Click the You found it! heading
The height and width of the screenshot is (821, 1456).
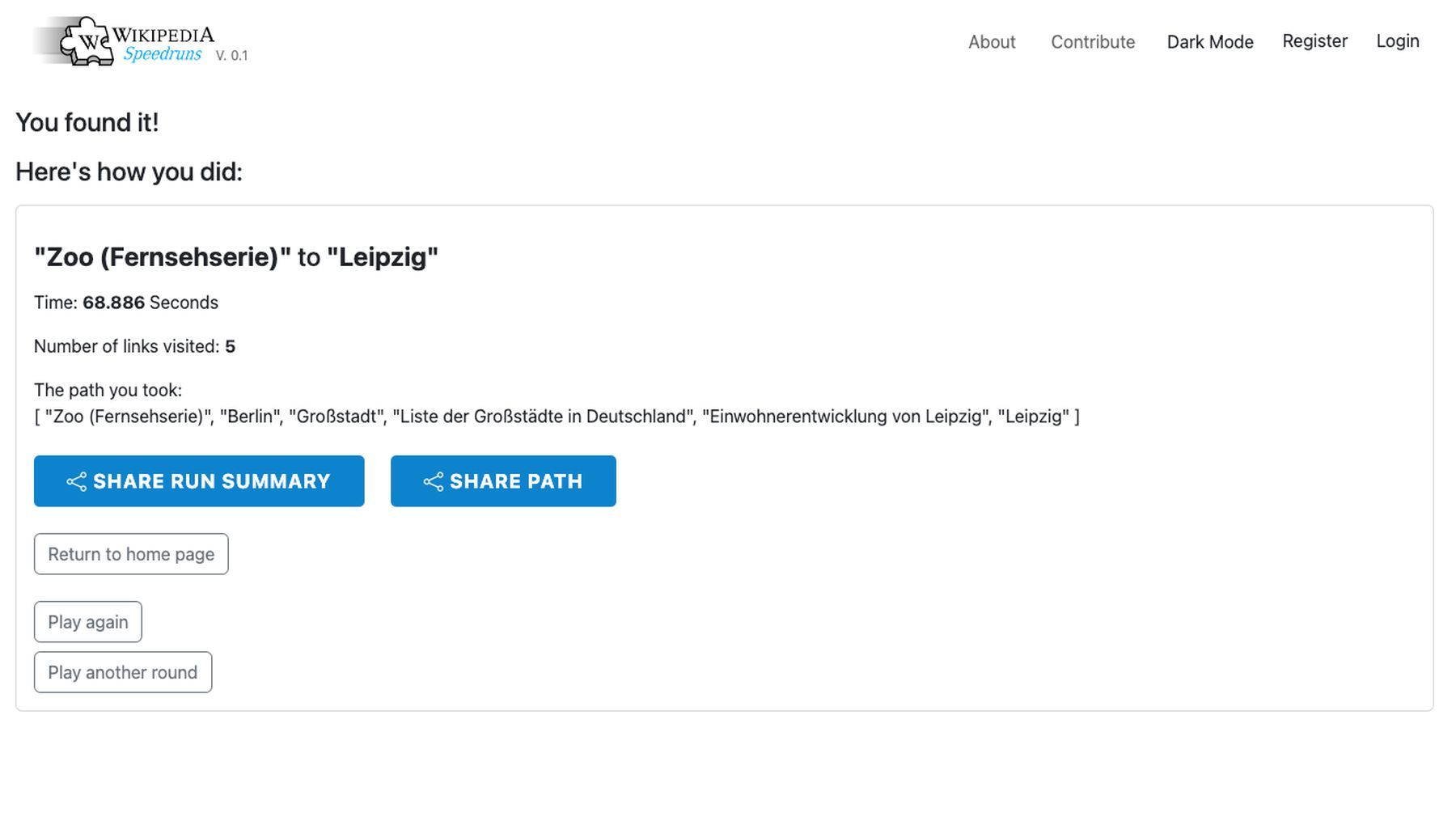87,122
